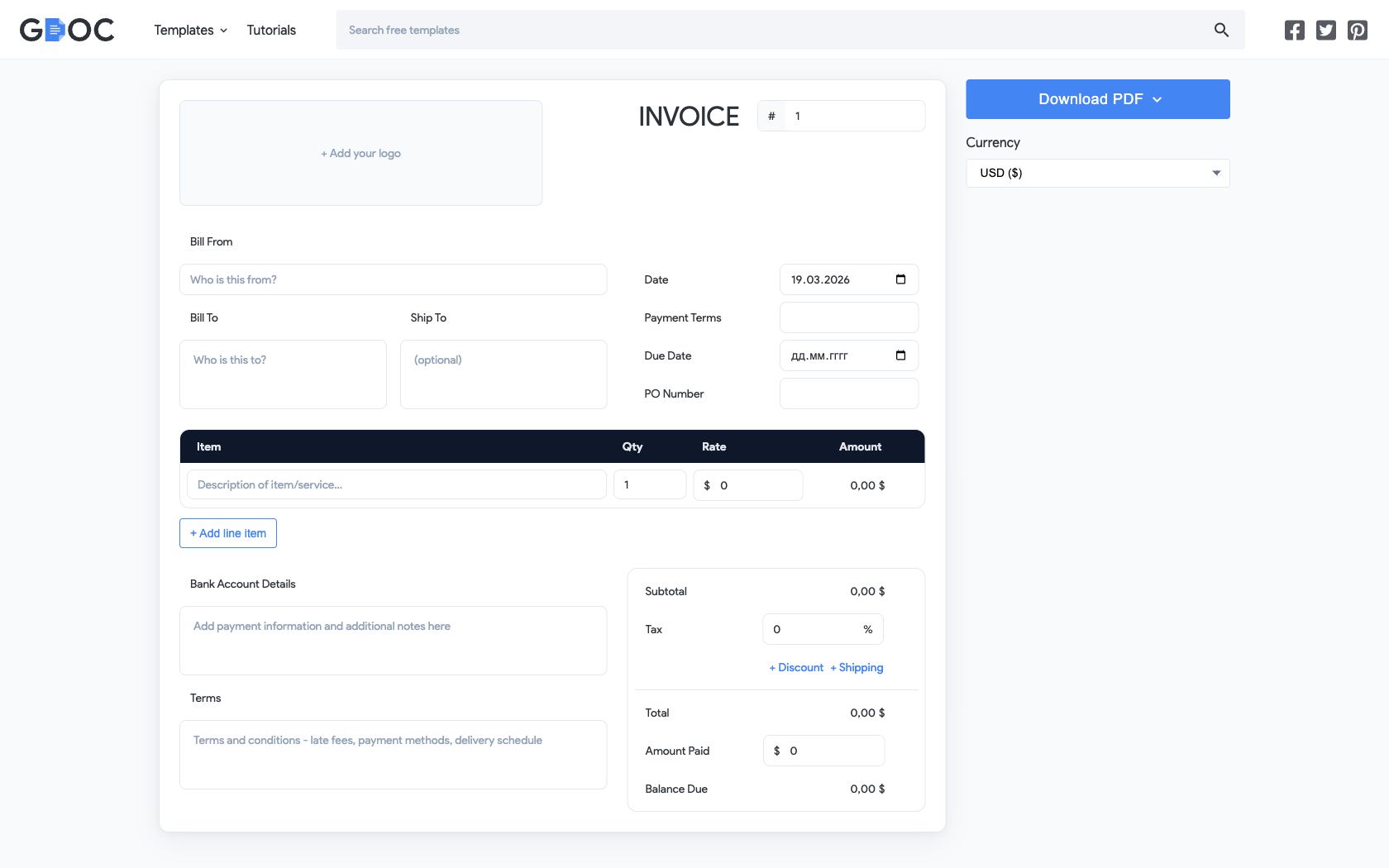Open the Due Date calendar picker icon
Image resolution: width=1389 pixels, height=868 pixels.
(900, 355)
